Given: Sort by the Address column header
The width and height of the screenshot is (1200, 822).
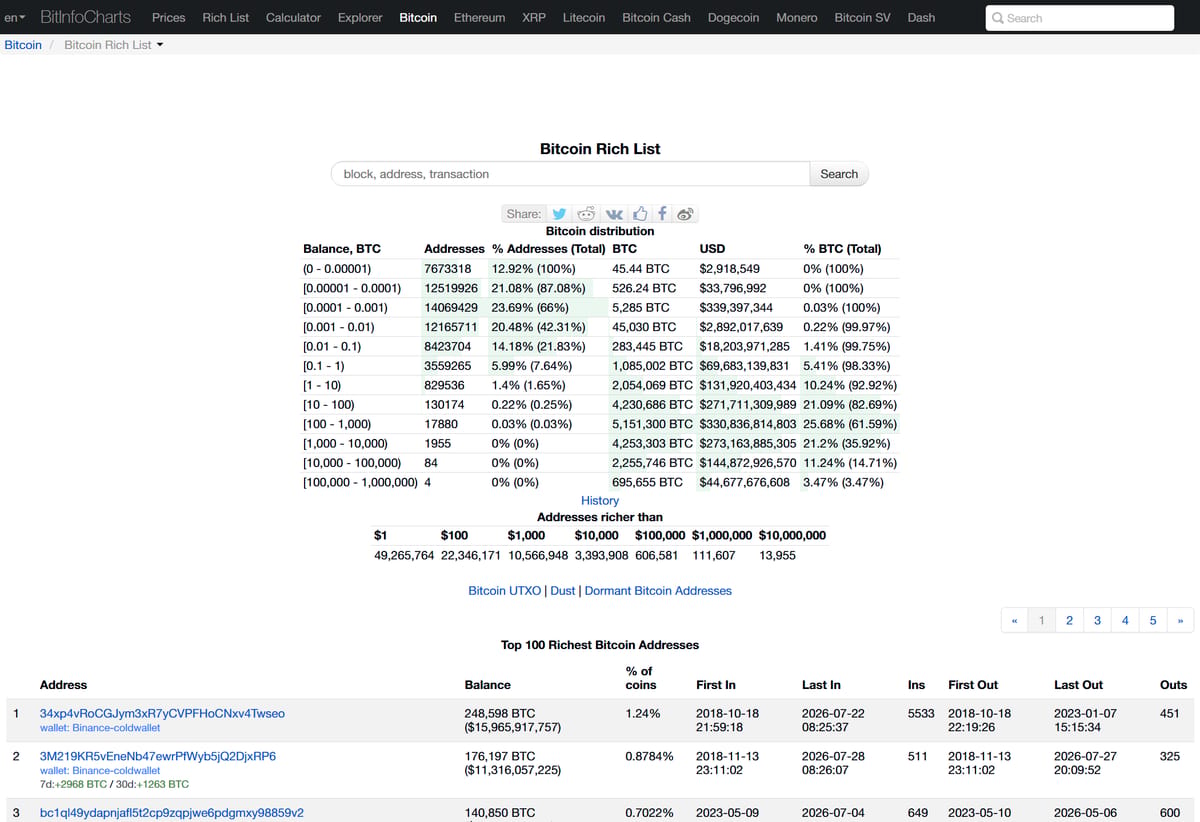Looking at the screenshot, I should 63,685.
